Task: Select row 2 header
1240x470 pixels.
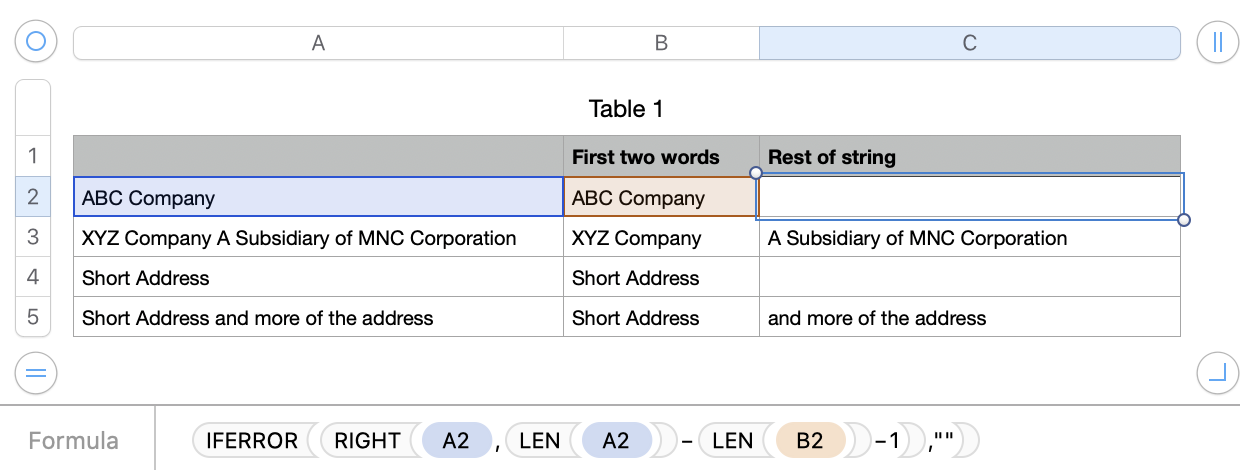Action: [x=33, y=197]
